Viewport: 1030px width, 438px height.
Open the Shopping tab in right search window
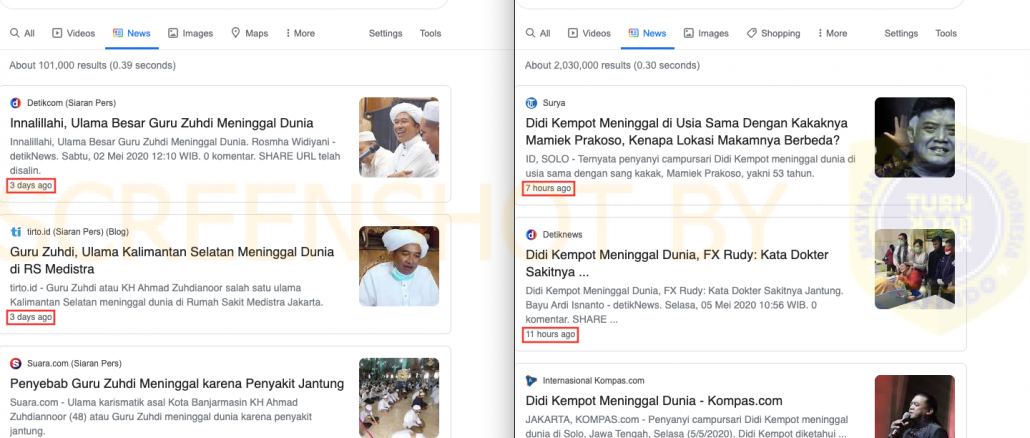[773, 33]
